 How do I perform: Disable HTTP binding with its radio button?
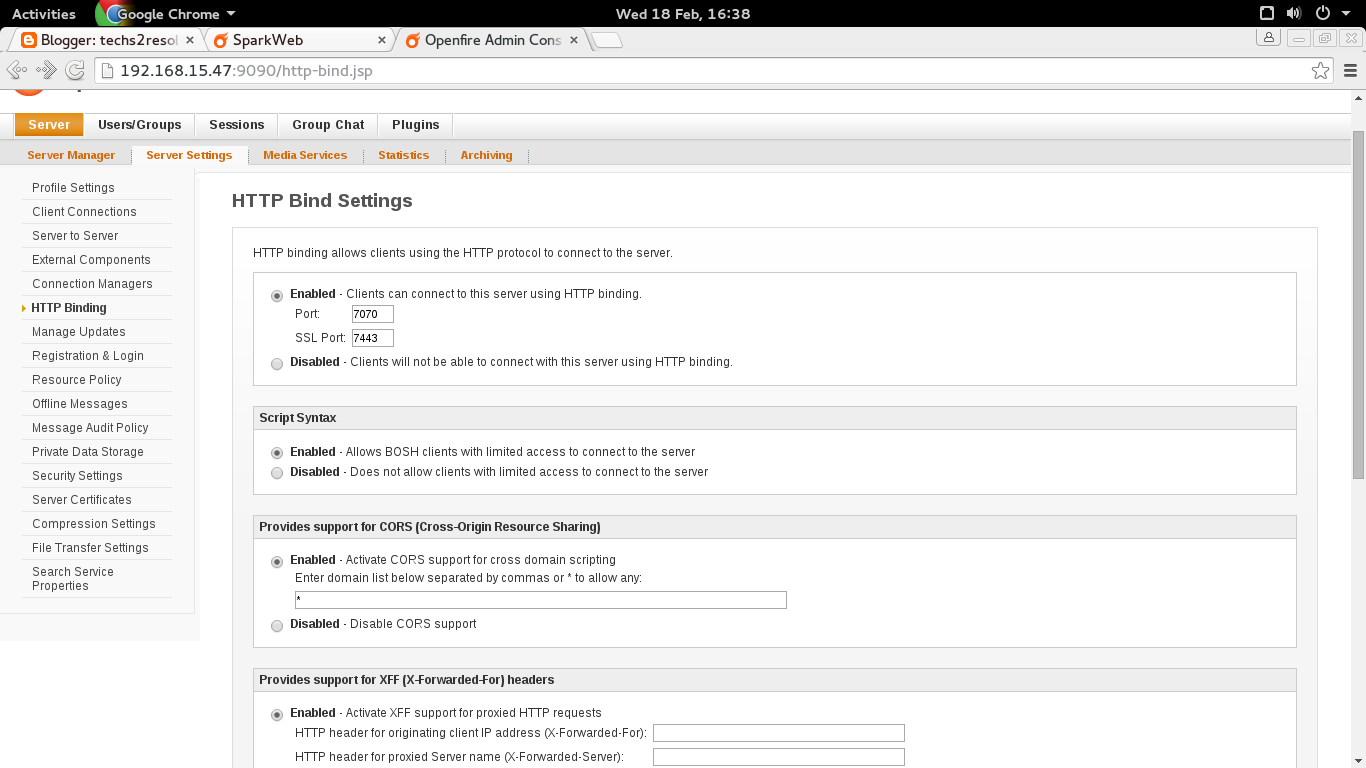(277, 363)
